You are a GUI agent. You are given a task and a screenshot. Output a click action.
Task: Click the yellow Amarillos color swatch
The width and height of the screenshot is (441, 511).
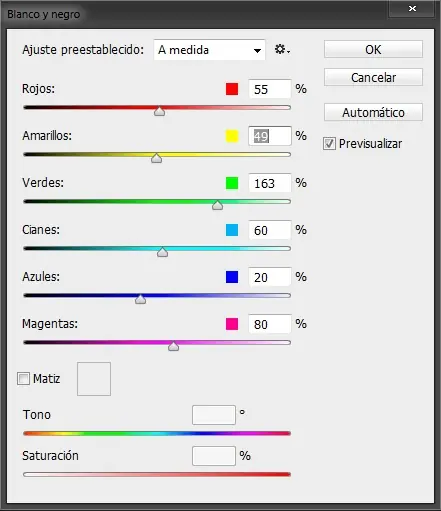click(232, 136)
